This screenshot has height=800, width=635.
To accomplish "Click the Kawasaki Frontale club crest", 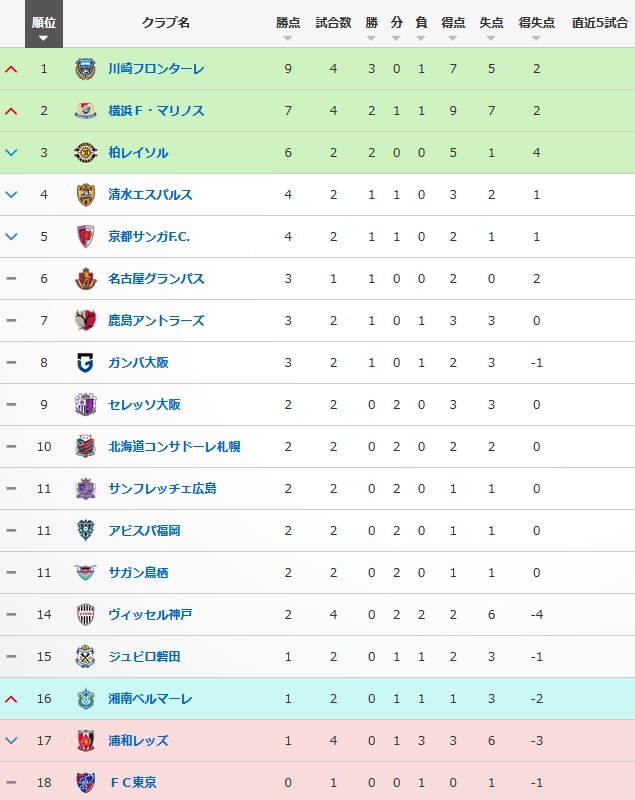I will pos(85,69).
